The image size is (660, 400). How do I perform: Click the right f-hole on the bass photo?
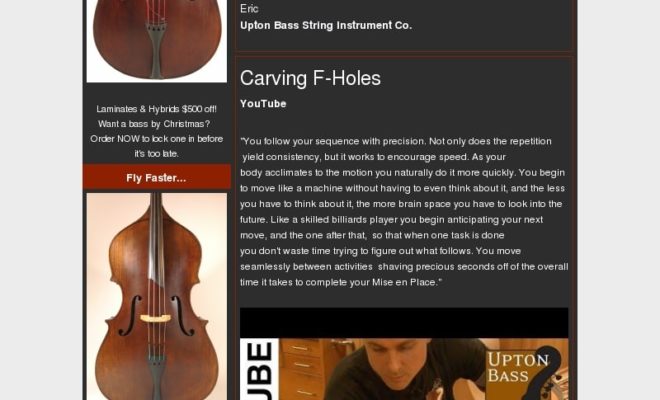182,315
